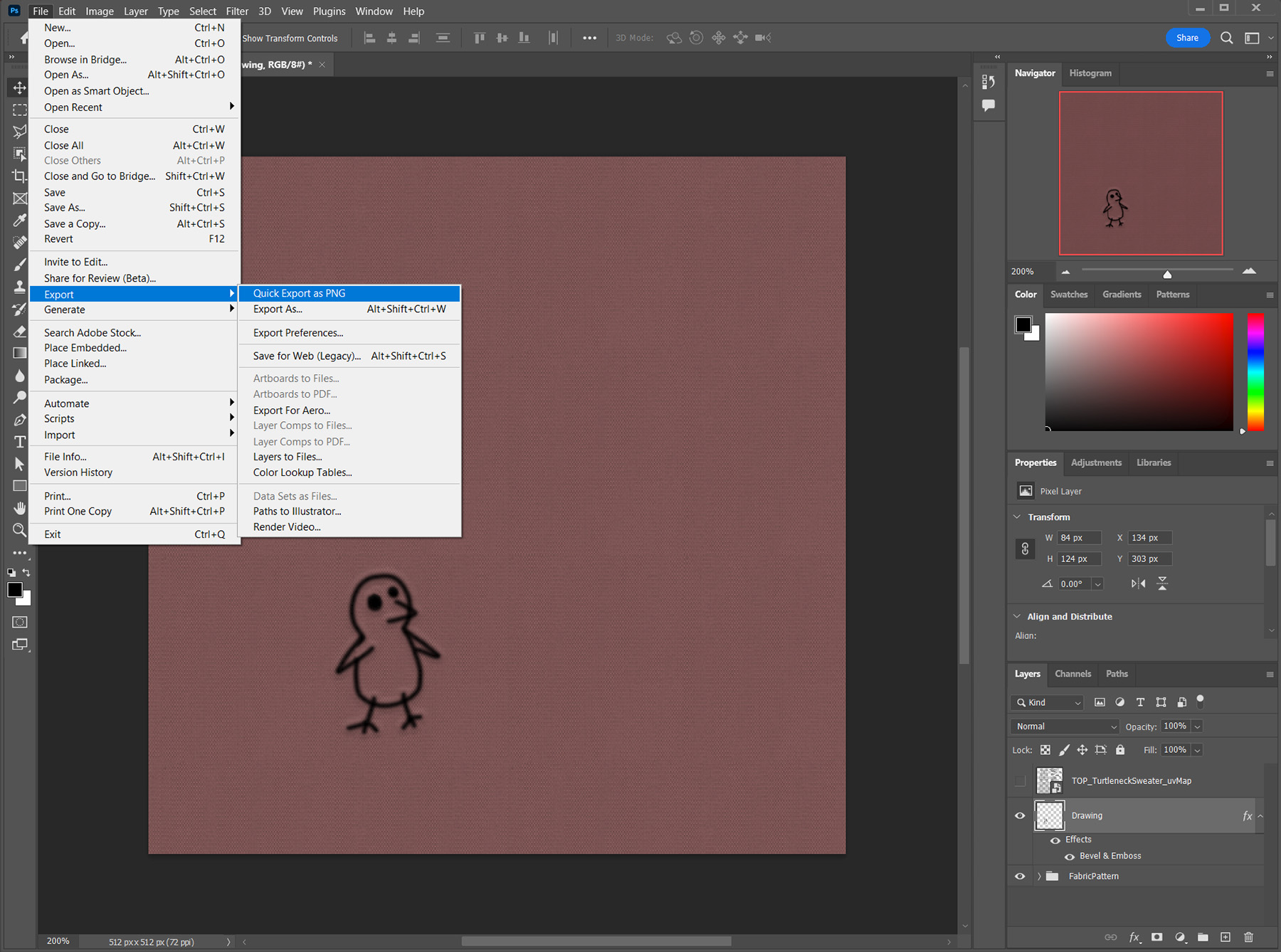Click the layer width W input field
The image size is (1281, 952).
[x=1079, y=538]
